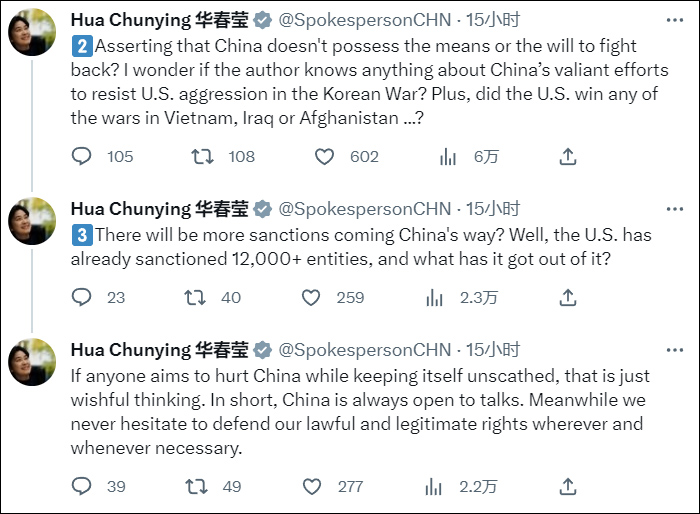Click @SpokespersonCHN handle on the sanctions tweet
The height and width of the screenshot is (514, 700).
point(364,209)
